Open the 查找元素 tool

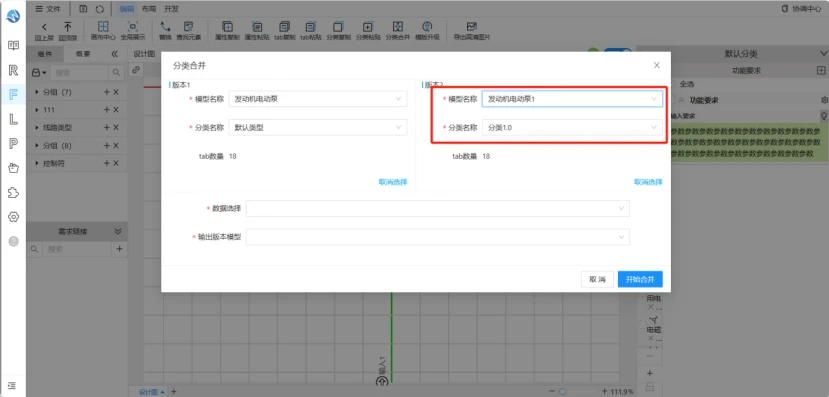tap(188, 26)
